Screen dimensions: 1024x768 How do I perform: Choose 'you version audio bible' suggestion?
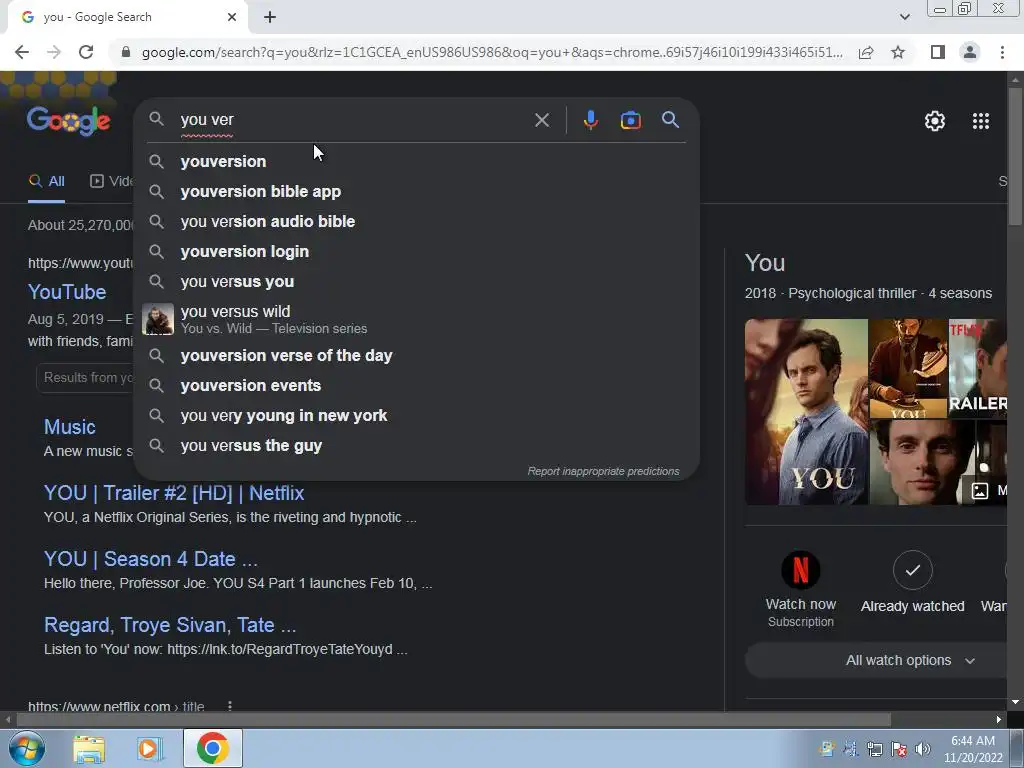pos(416,221)
